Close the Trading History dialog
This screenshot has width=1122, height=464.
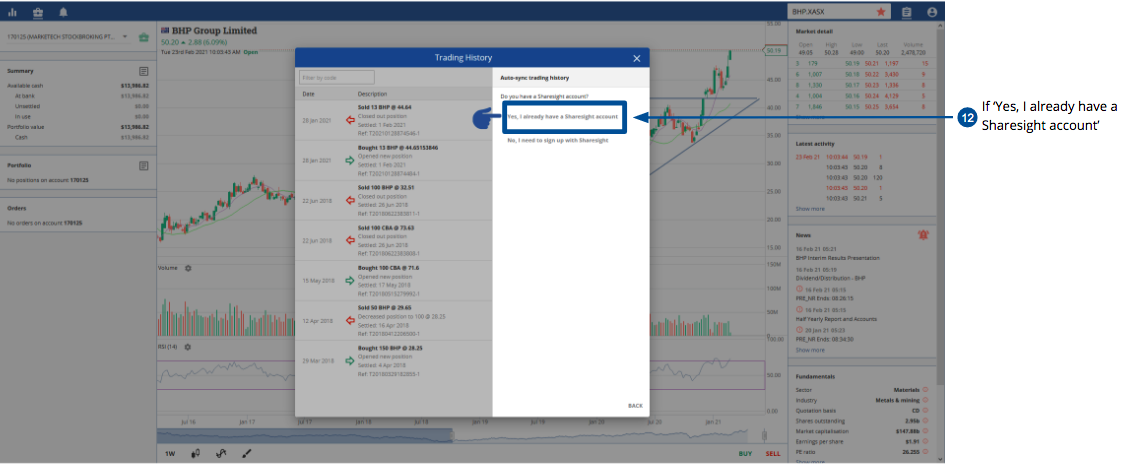[636, 58]
